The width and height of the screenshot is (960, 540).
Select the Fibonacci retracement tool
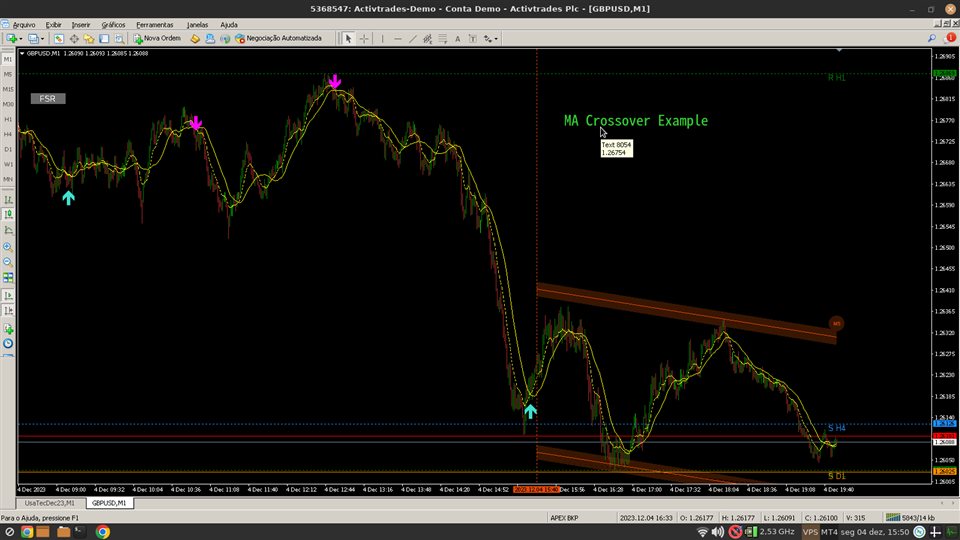(443, 39)
